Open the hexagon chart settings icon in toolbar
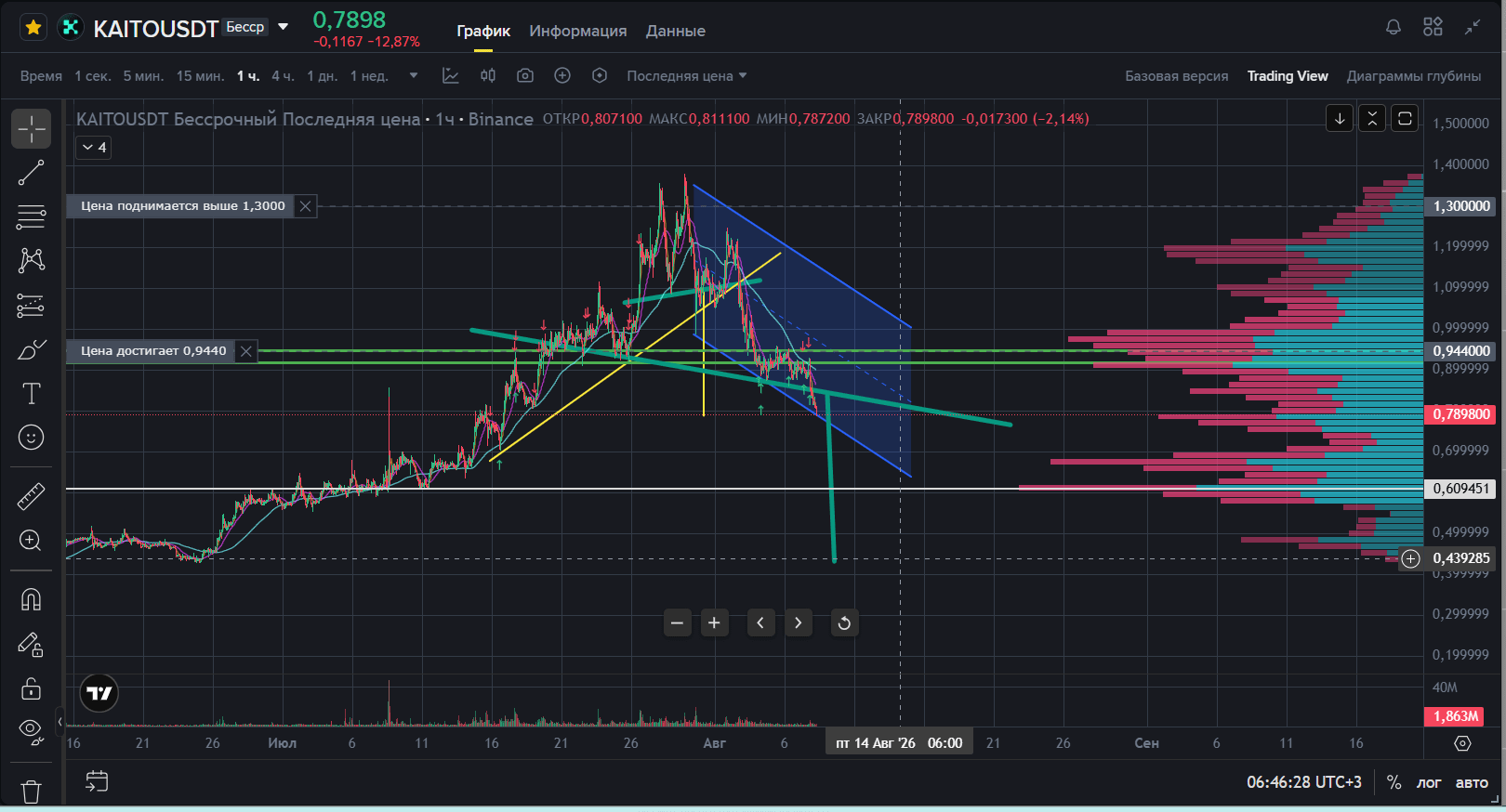This screenshot has width=1506, height=812. 600,76
